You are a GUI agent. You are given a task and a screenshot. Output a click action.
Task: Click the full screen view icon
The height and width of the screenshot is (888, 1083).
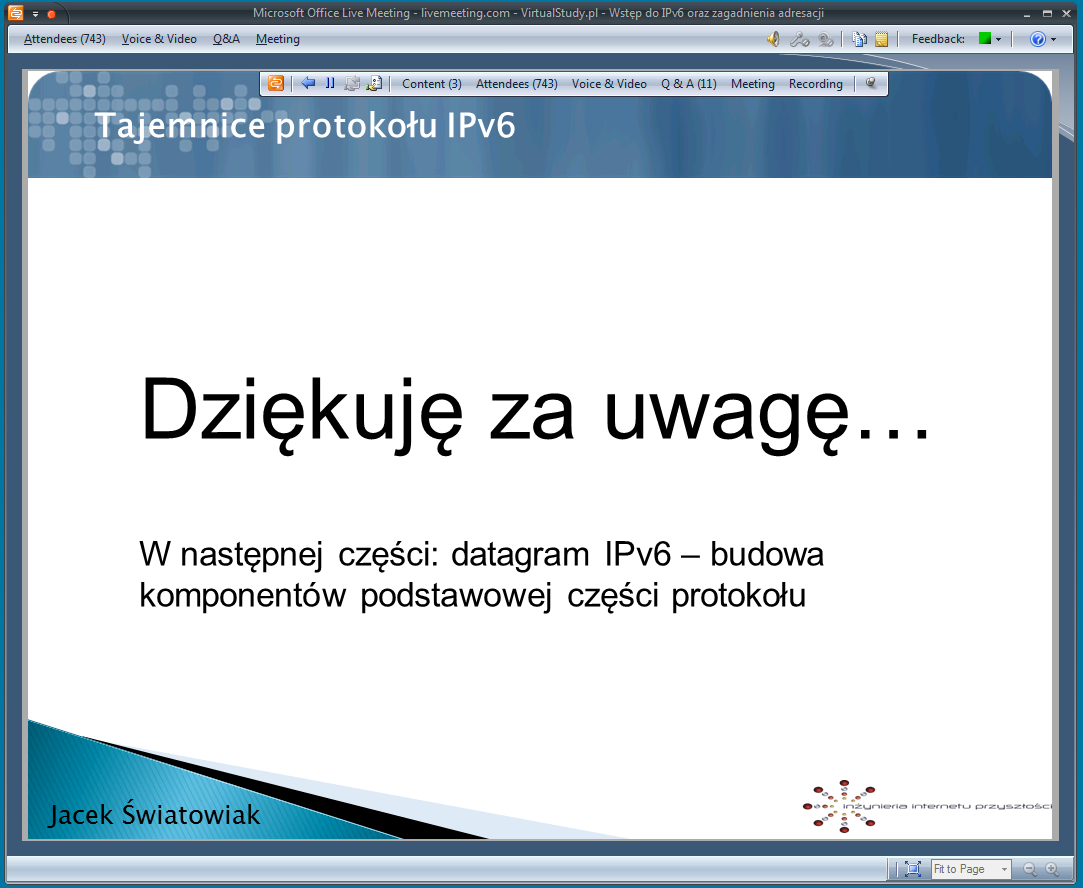pyautogui.click(x=912, y=869)
